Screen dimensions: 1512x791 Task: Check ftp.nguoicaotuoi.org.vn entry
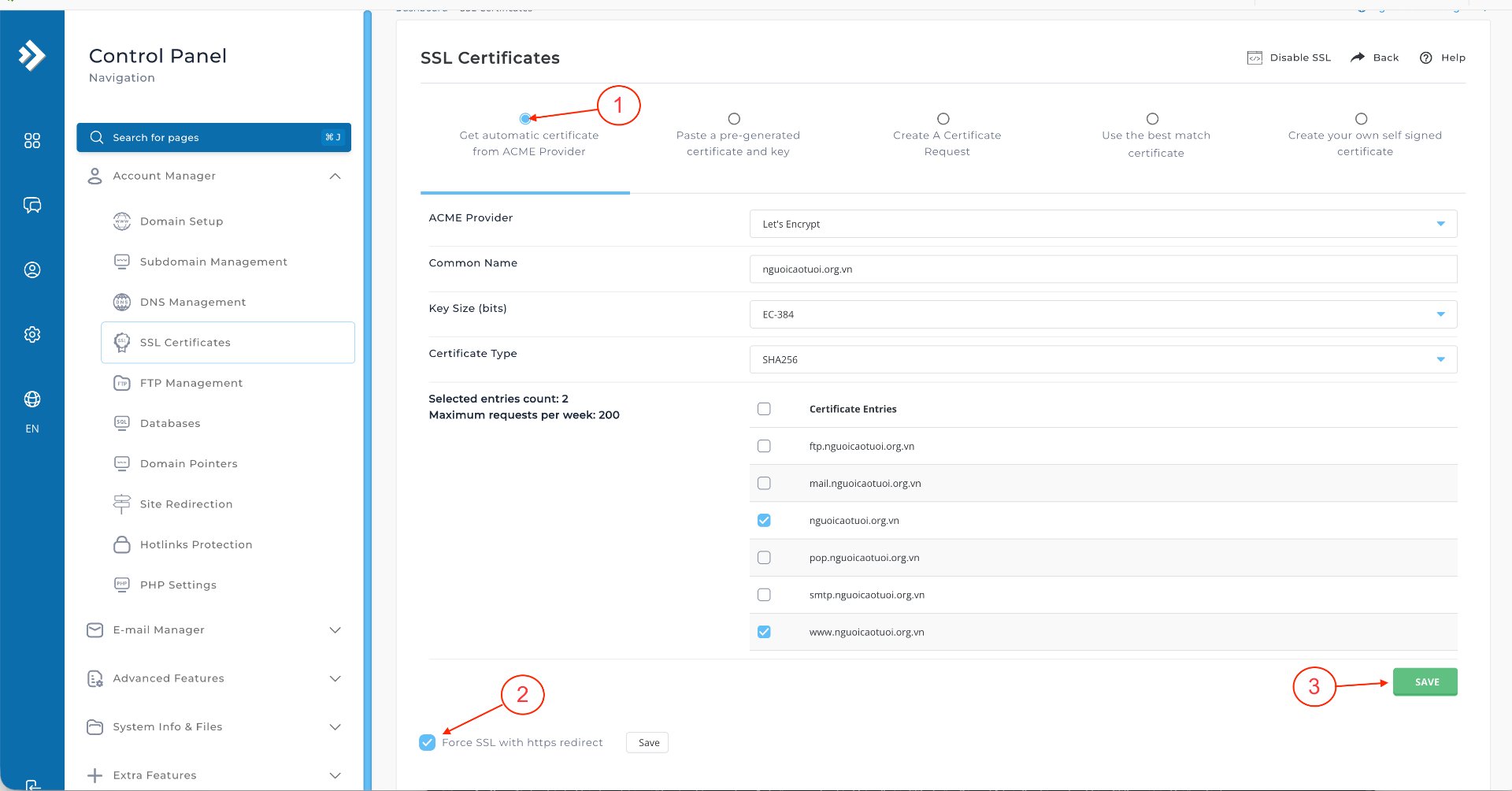click(x=764, y=446)
